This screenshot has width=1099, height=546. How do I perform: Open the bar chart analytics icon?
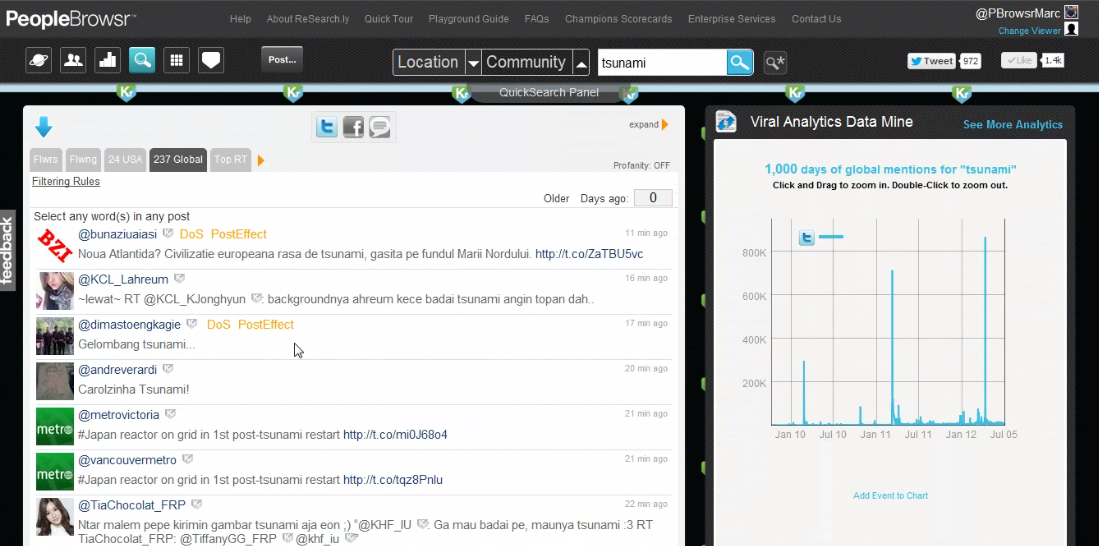[107, 61]
